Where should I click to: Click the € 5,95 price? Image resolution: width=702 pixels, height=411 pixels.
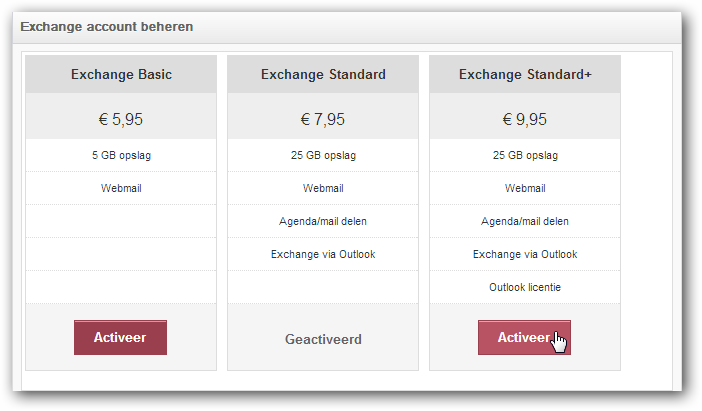click(x=121, y=119)
